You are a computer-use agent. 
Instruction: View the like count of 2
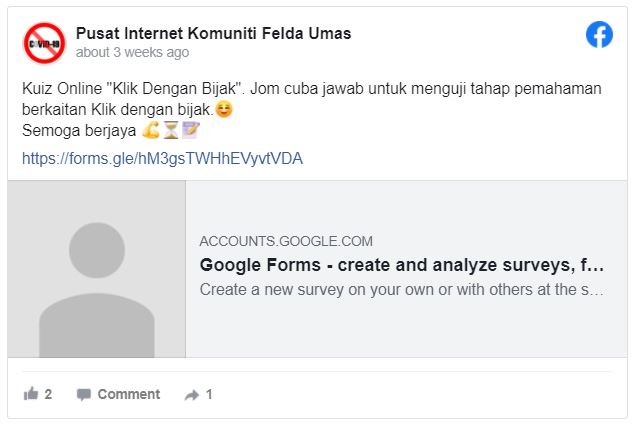point(48,394)
